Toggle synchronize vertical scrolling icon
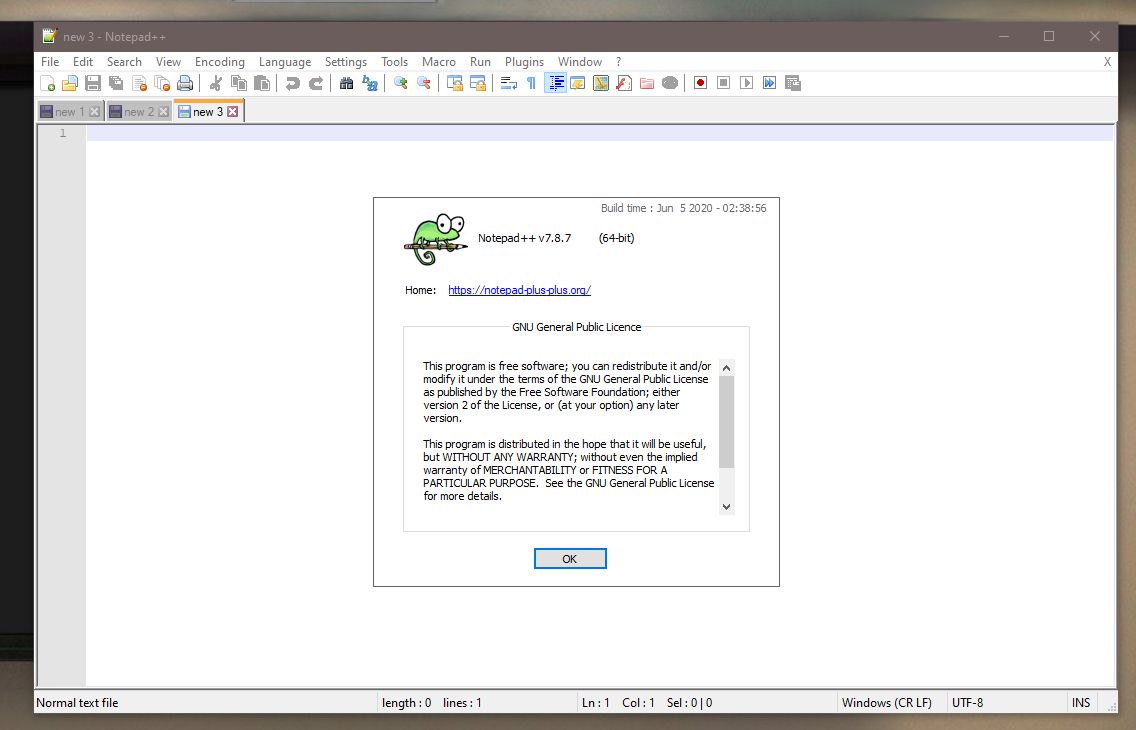Screen dimensions: 1136x730 pos(454,83)
